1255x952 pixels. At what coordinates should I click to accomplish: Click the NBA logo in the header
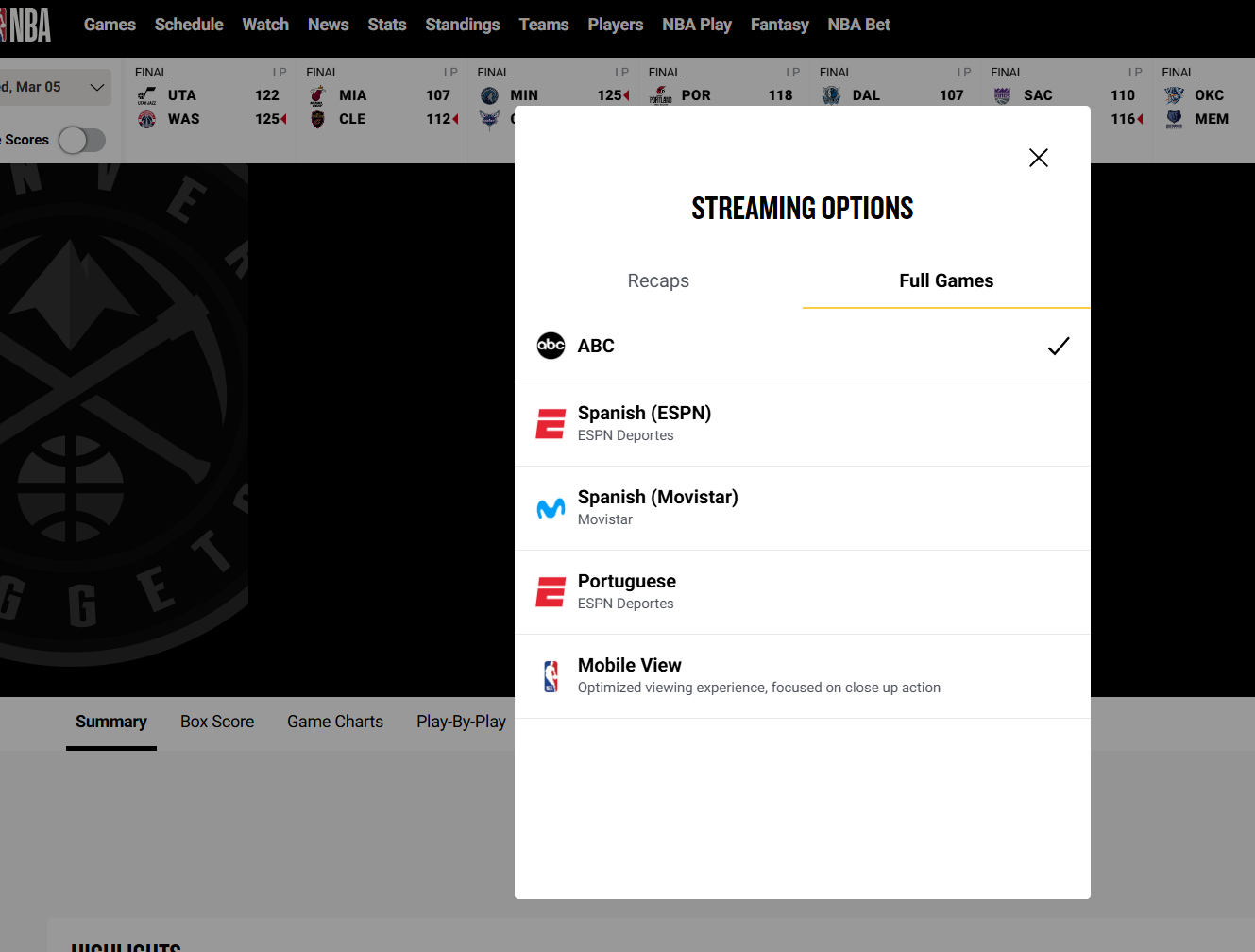(x=25, y=25)
